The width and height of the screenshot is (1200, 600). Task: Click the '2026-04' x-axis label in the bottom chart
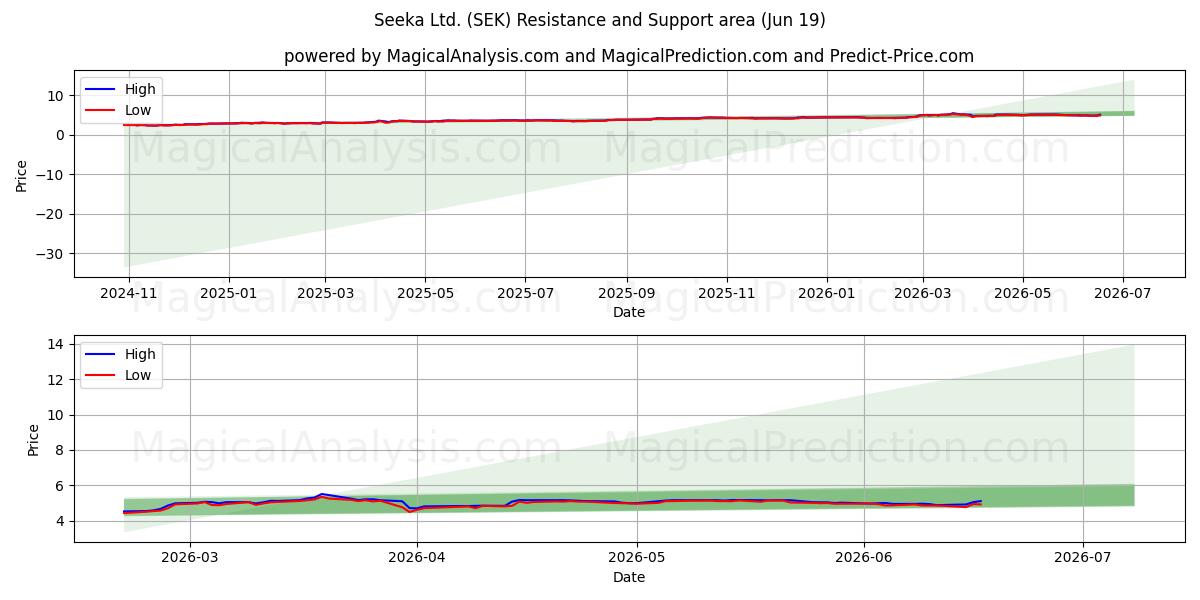(417, 559)
